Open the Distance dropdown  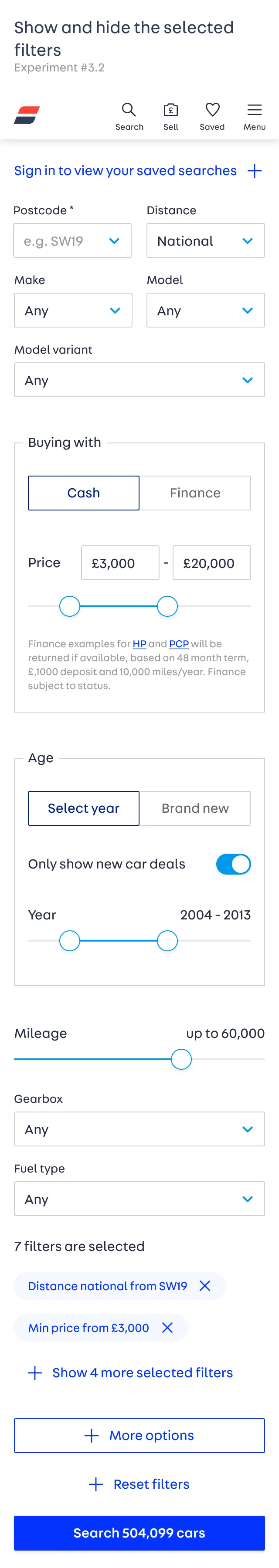pyautogui.click(x=205, y=240)
